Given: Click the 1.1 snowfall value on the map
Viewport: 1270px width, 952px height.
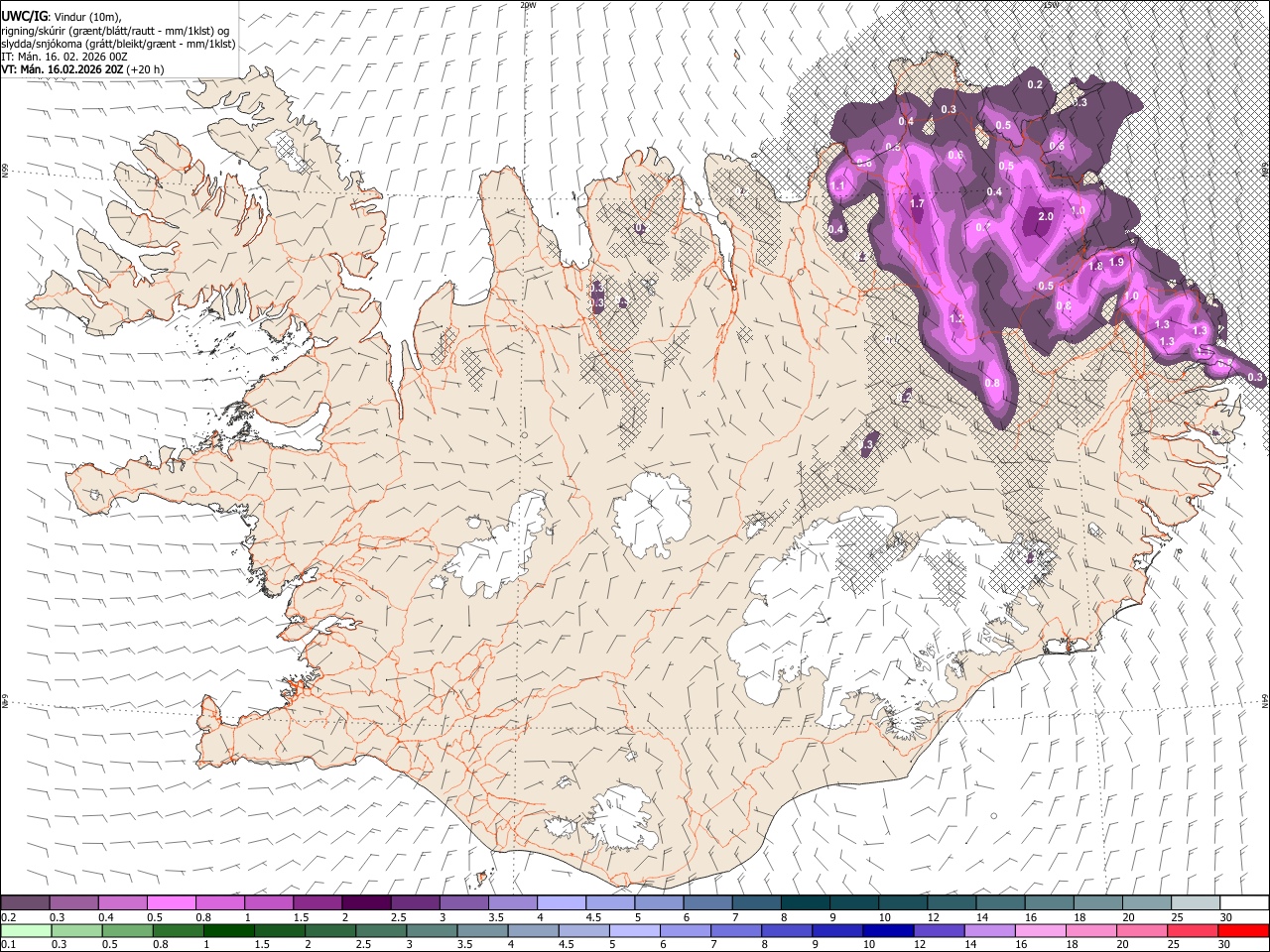Looking at the screenshot, I should (x=837, y=186).
